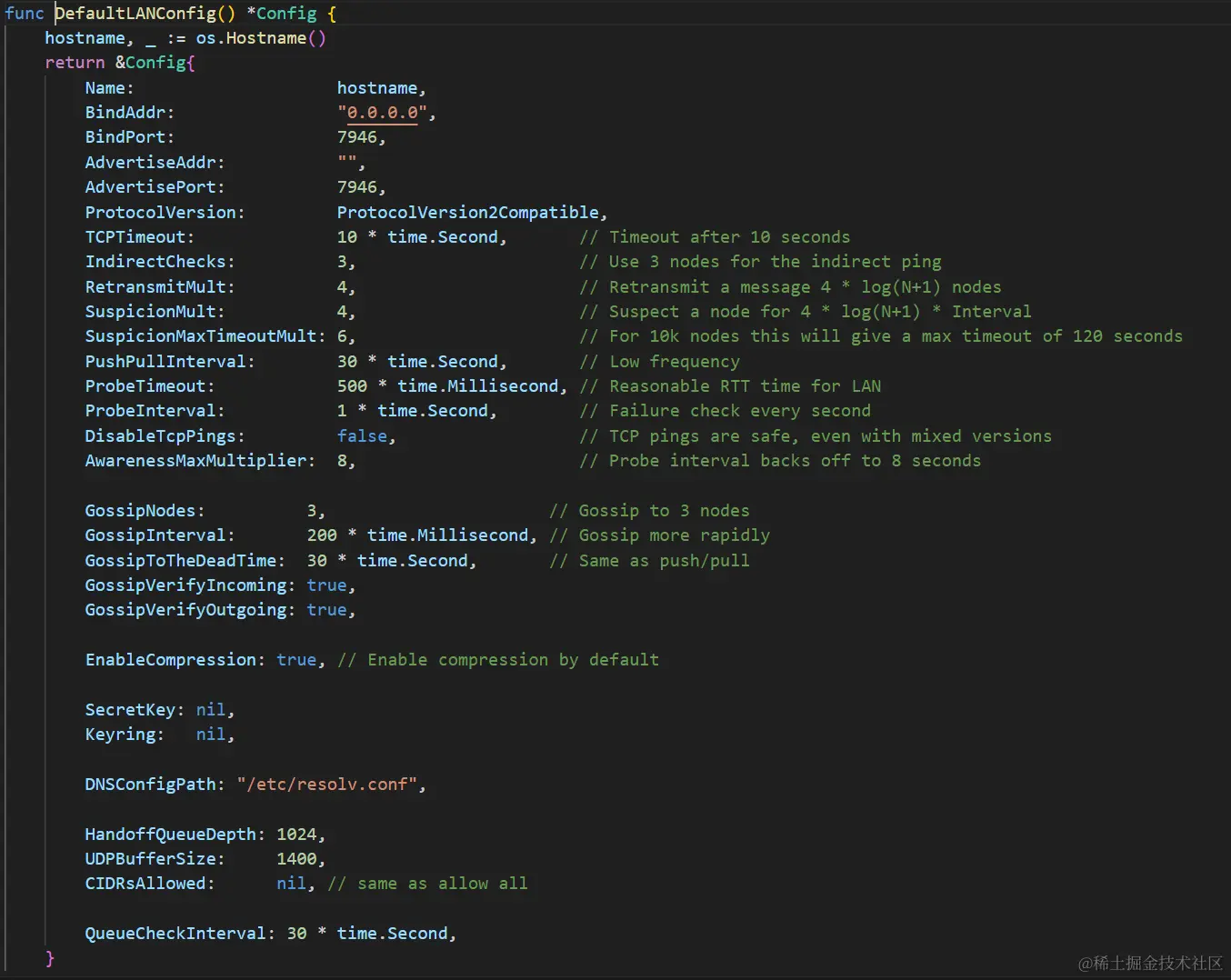The height and width of the screenshot is (980, 1231).
Task: Click the 'Same as push/pull' comment
Action: click(x=650, y=561)
